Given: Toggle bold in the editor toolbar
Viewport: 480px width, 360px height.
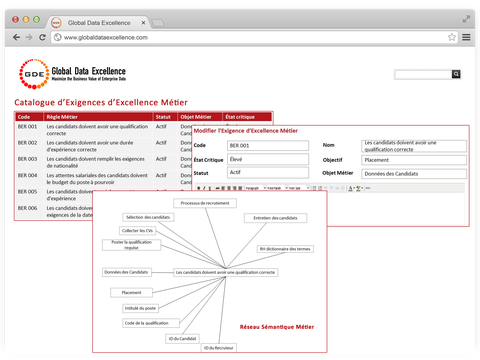Looking at the screenshot, I should [198, 188].
